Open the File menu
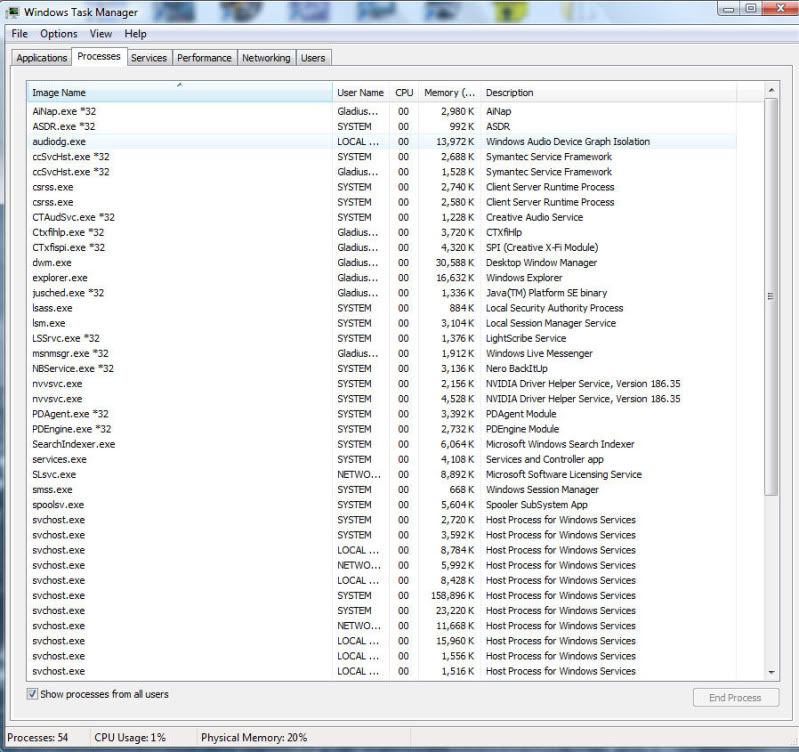Viewport: 799px width, 752px height. (x=19, y=34)
